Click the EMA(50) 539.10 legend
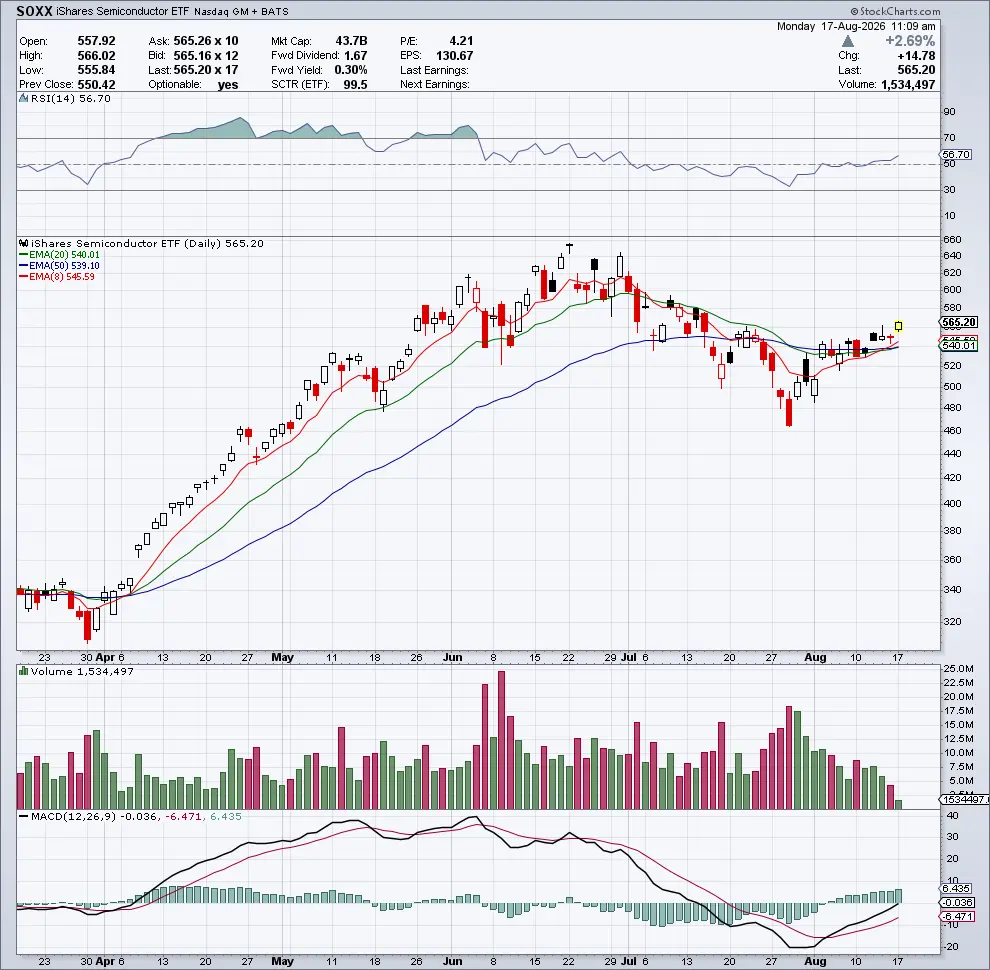 coord(59,265)
